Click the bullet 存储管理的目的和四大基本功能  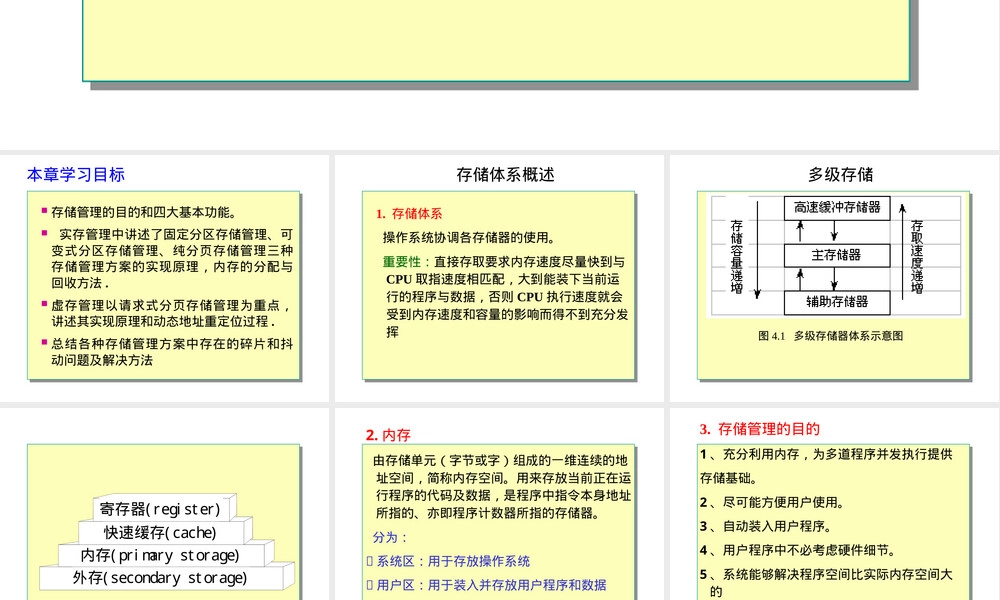143,212
